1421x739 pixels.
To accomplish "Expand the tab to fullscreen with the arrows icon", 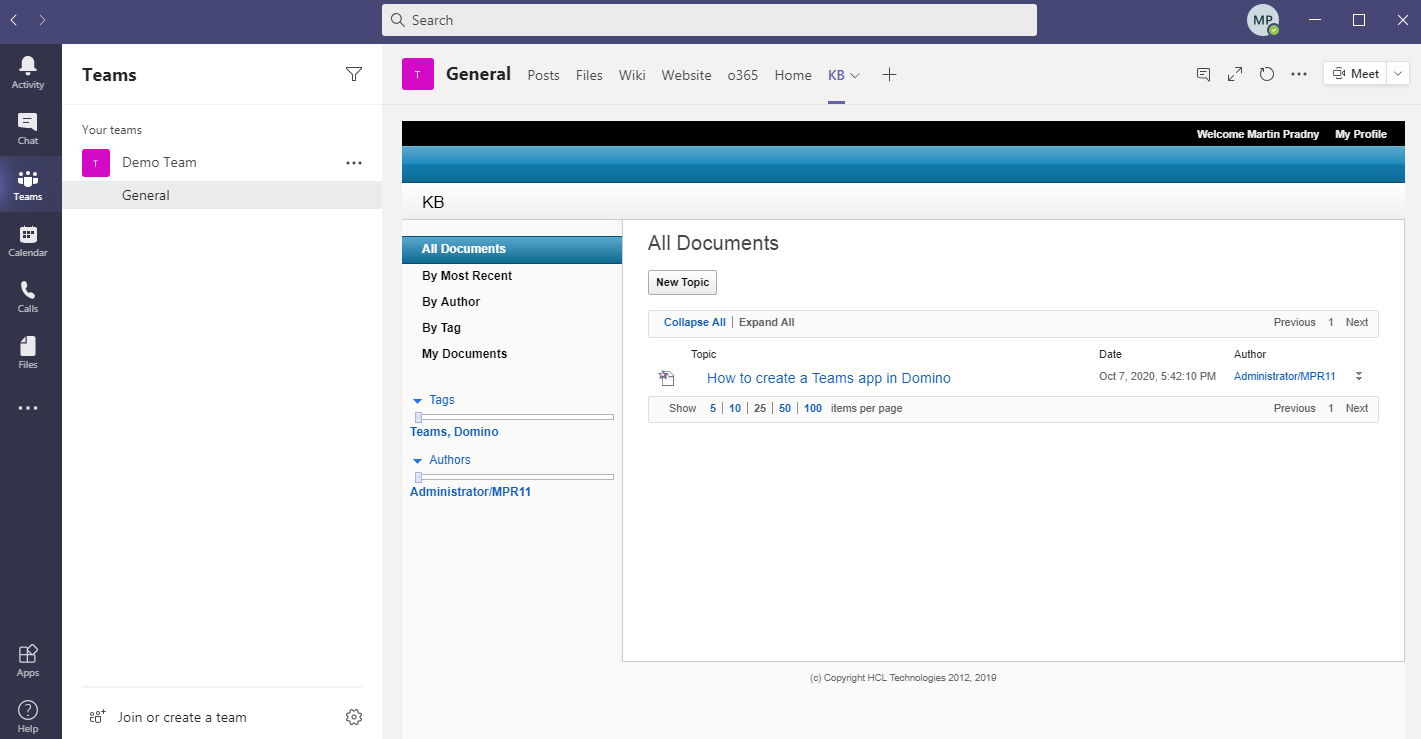I will [x=1234, y=74].
